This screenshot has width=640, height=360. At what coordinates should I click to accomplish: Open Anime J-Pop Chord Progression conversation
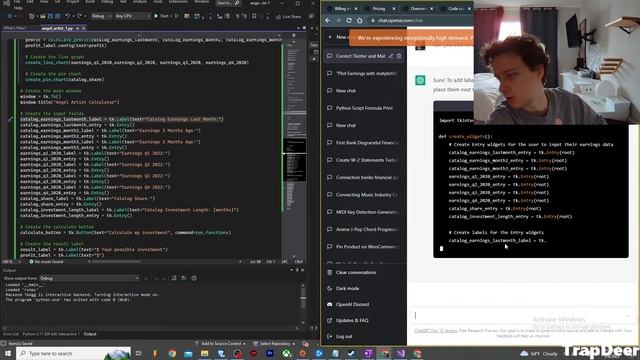(364, 229)
